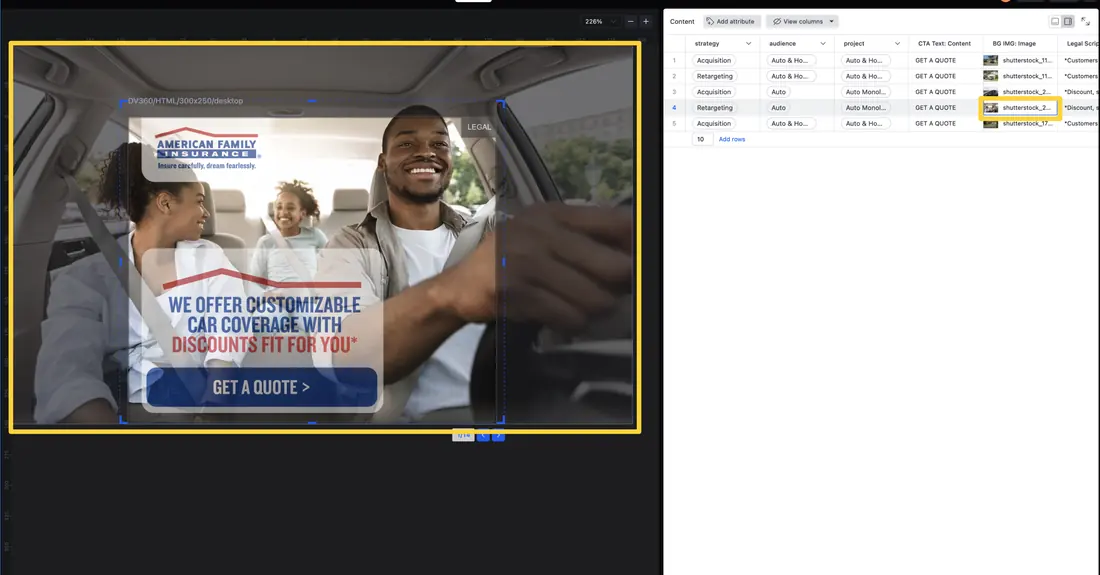Select row 4 shutterstock image cell
Screen dimensions: 1100x575
pos(1019,107)
